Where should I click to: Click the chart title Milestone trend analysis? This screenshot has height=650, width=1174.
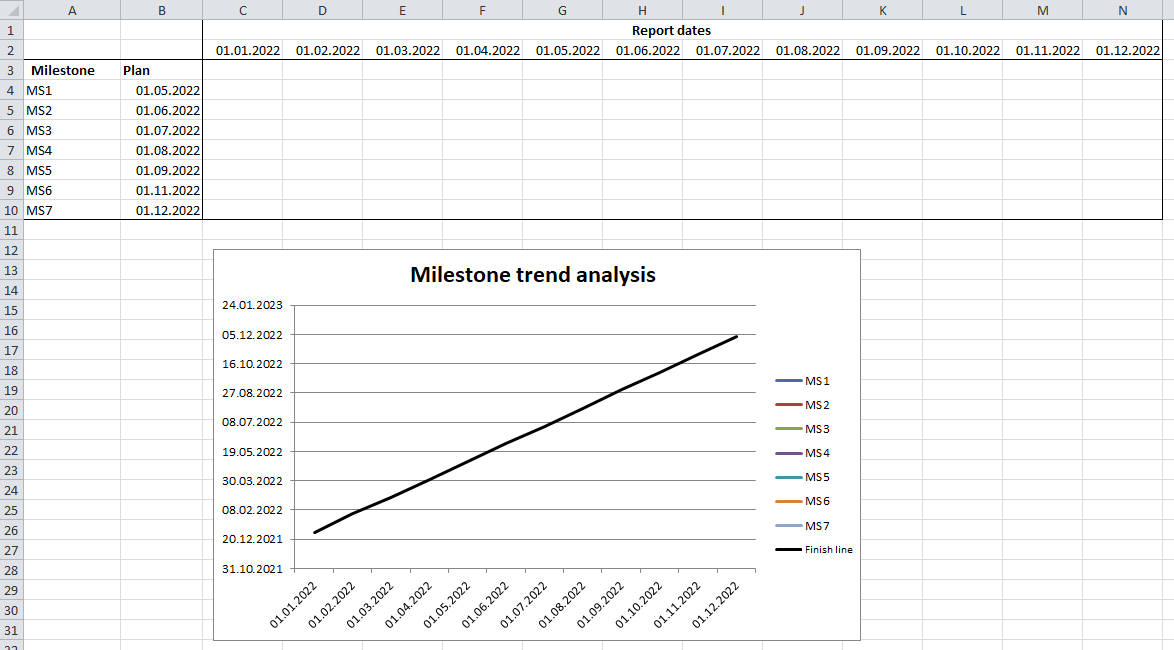point(533,274)
